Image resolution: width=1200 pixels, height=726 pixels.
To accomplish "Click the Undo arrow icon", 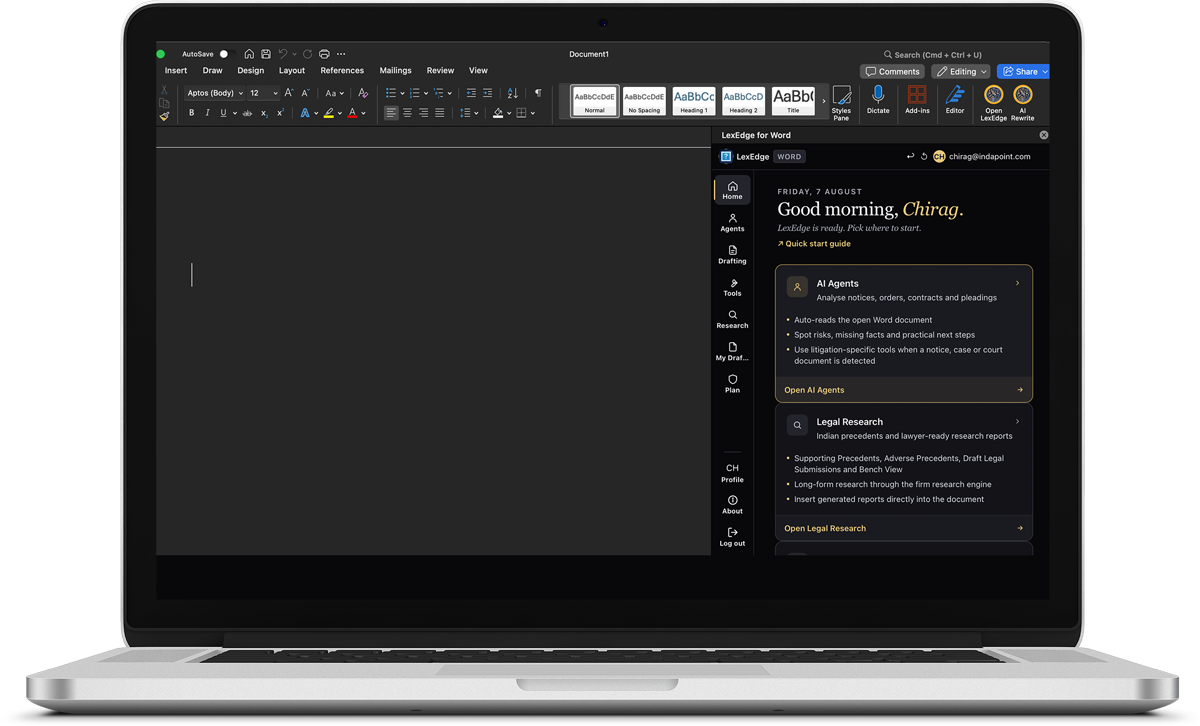I will pyautogui.click(x=283, y=54).
